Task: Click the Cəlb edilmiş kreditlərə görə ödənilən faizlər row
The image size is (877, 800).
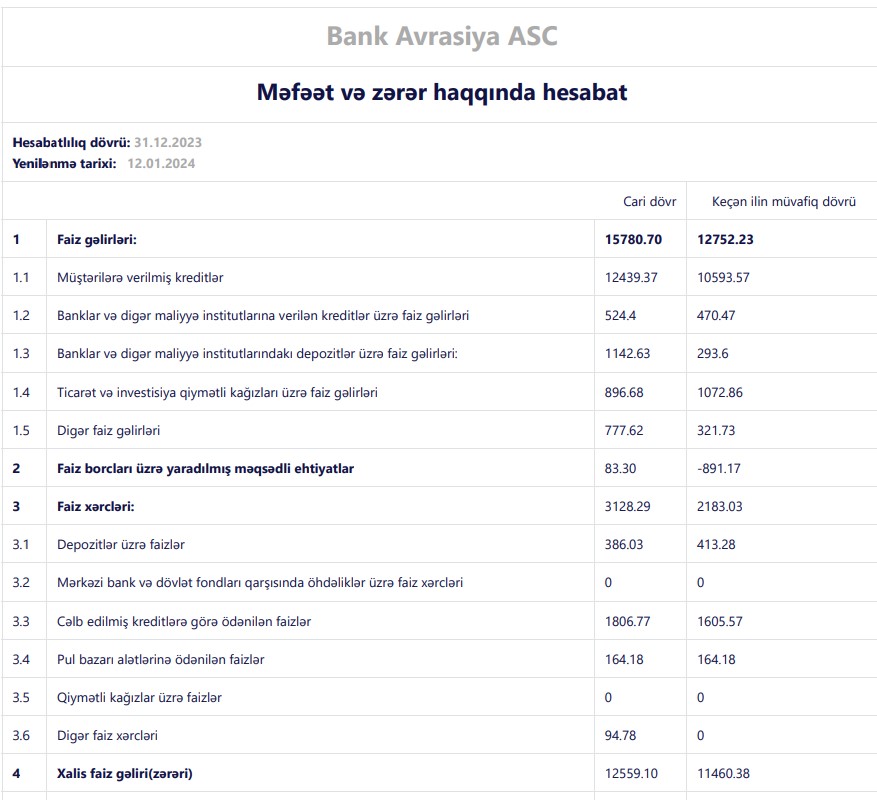Action: point(184,621)
